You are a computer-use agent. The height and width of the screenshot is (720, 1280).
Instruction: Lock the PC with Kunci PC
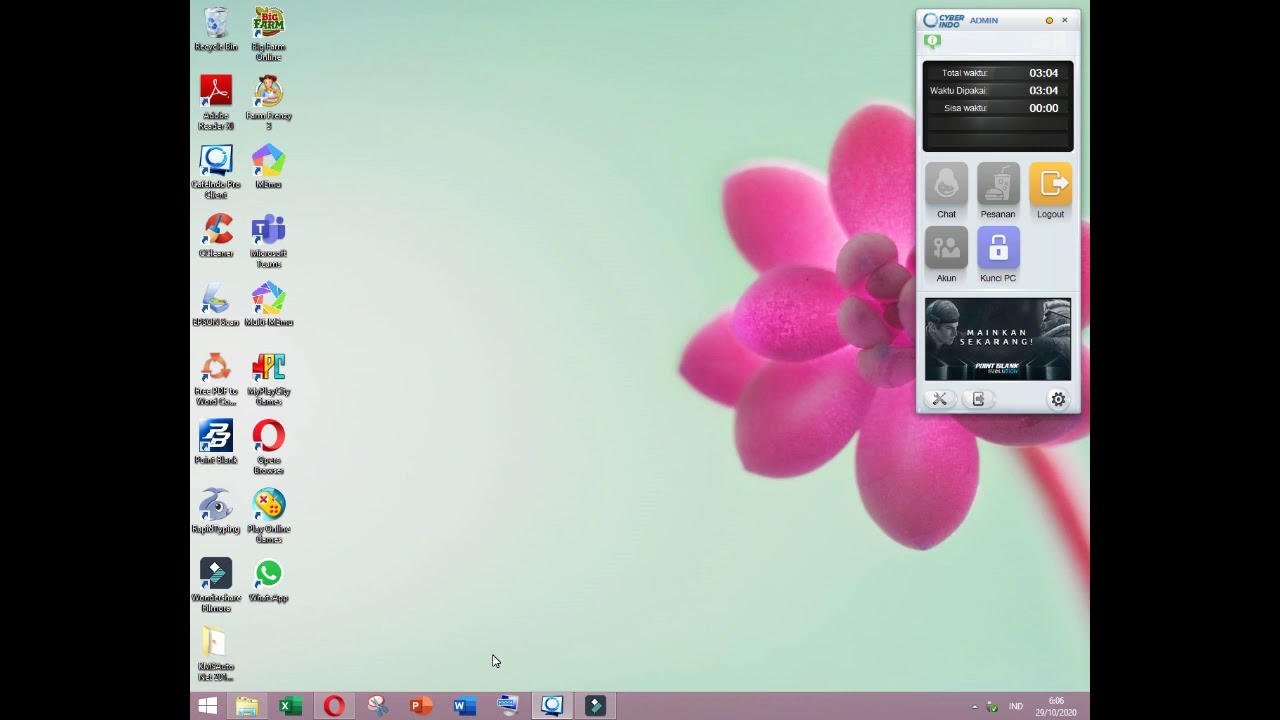pos(998,254)
